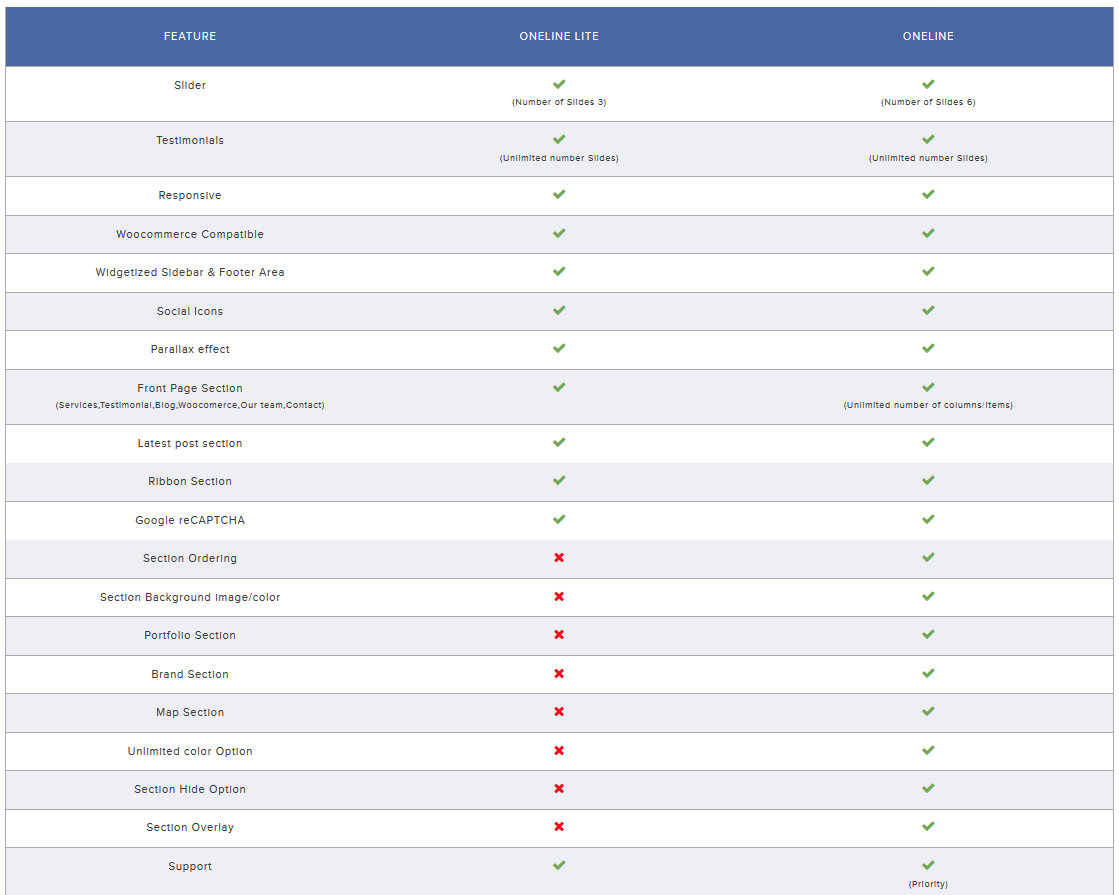The image size is (1119, 895).
Task: Click the red X for Section Ordering
Action: [x=559, y=558]
